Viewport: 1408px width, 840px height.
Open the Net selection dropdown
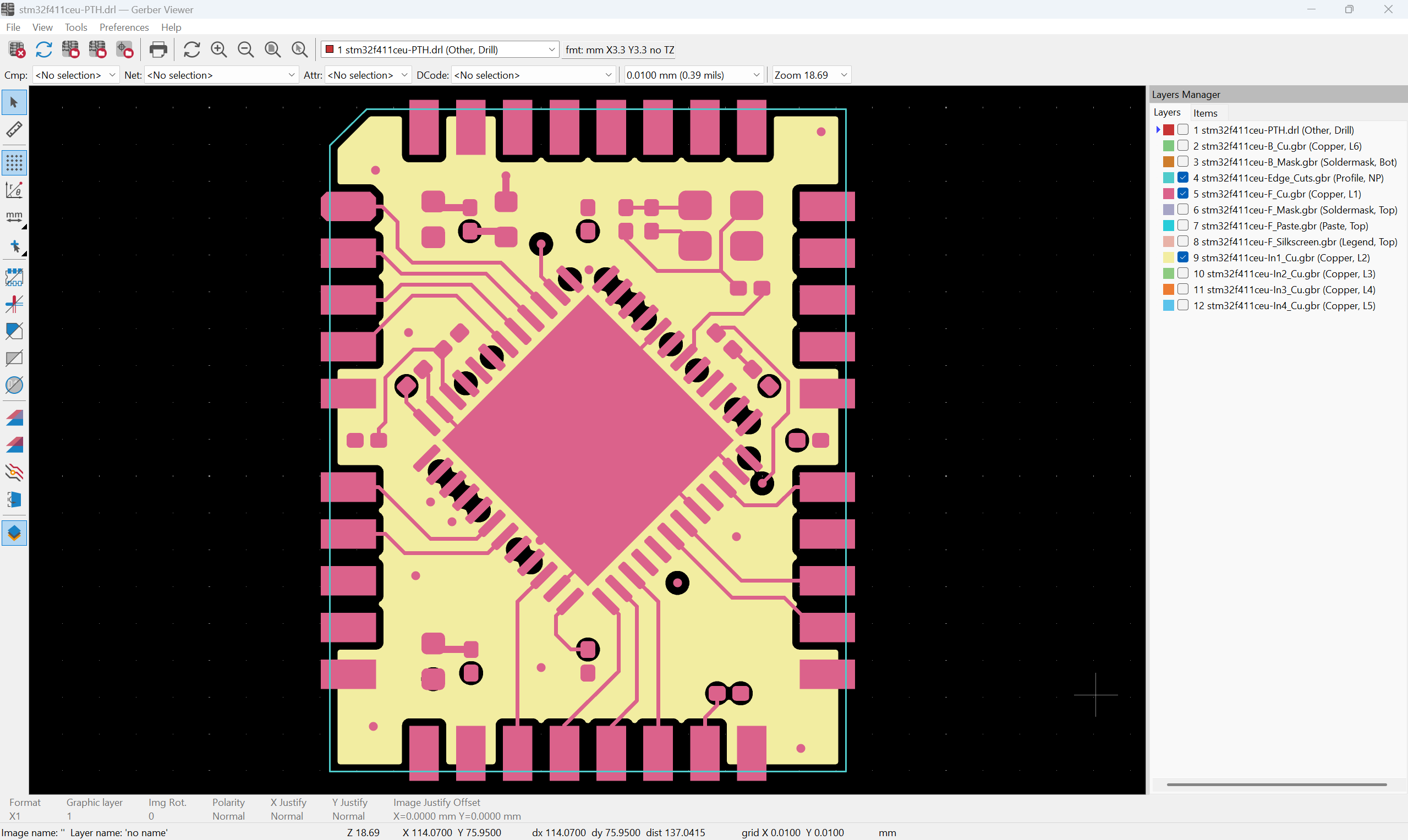click(x=221, y=75)
